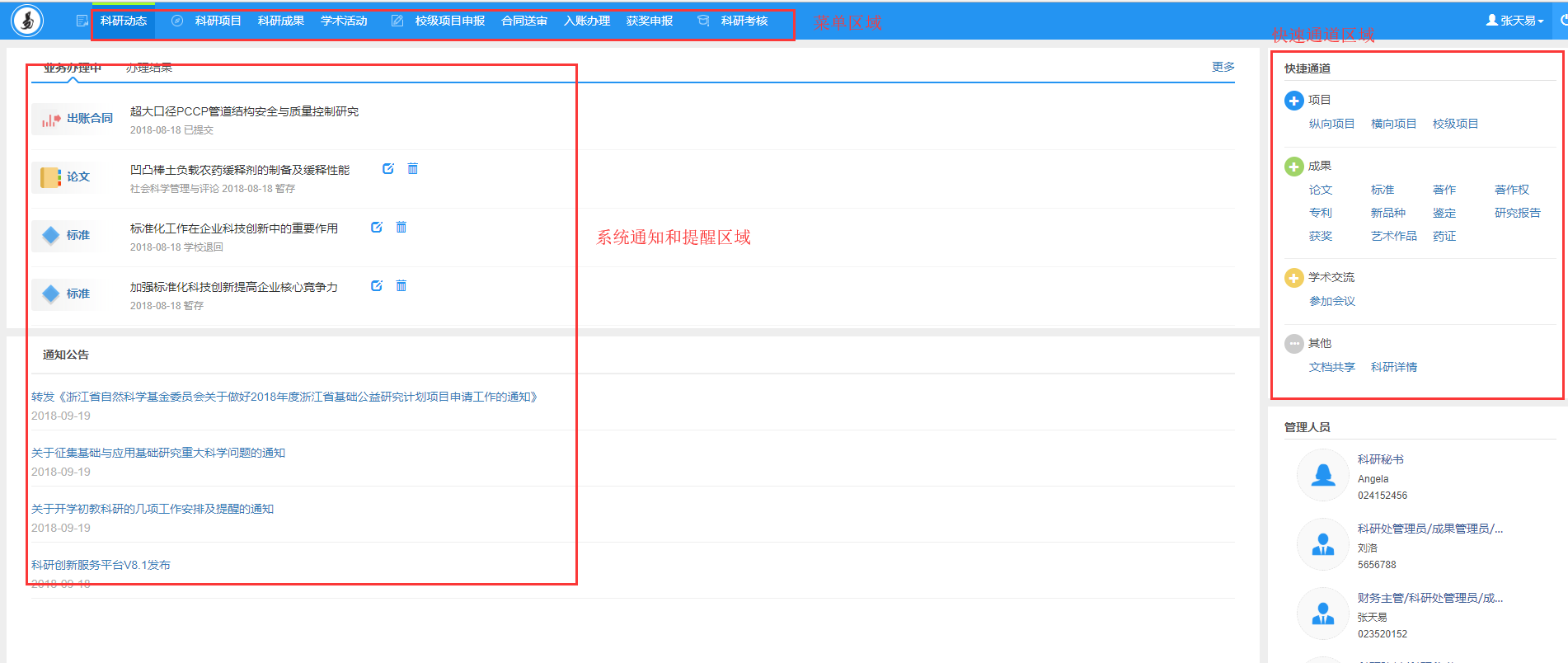1568x663 pixels.
Task: Click the blue plus icon beside 项目
Action: click(x=1293, y=101)
